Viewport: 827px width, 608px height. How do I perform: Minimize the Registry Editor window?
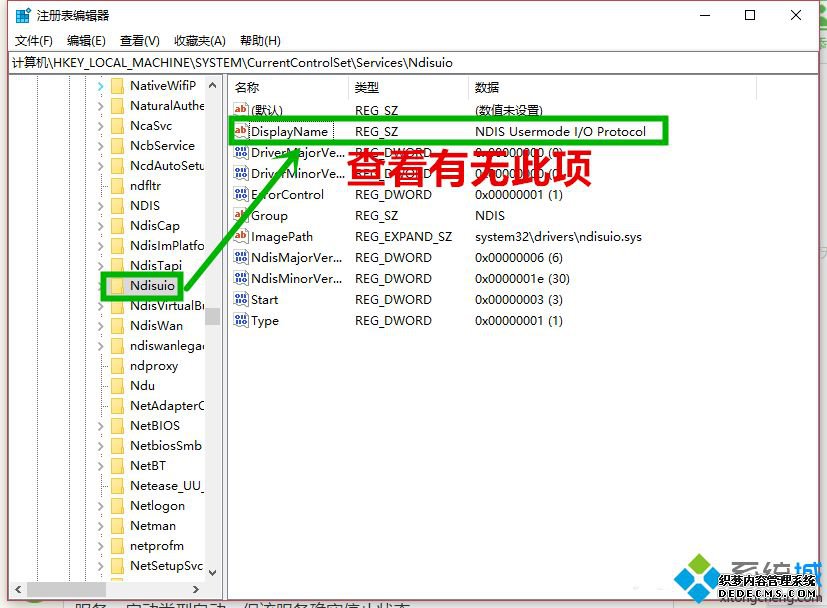click(705, 15)
